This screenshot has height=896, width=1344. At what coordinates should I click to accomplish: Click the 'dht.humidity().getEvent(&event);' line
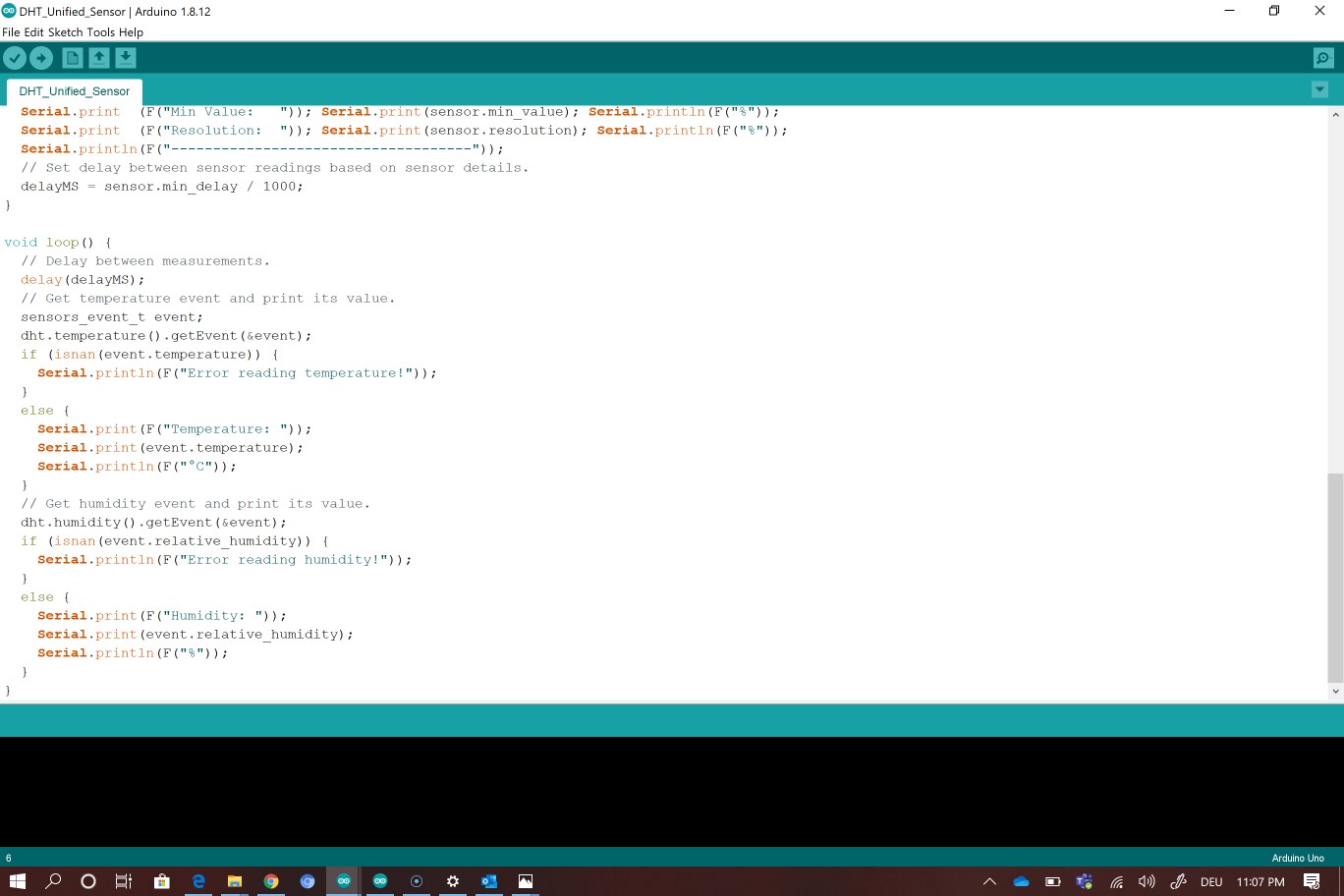pos(153,523)
